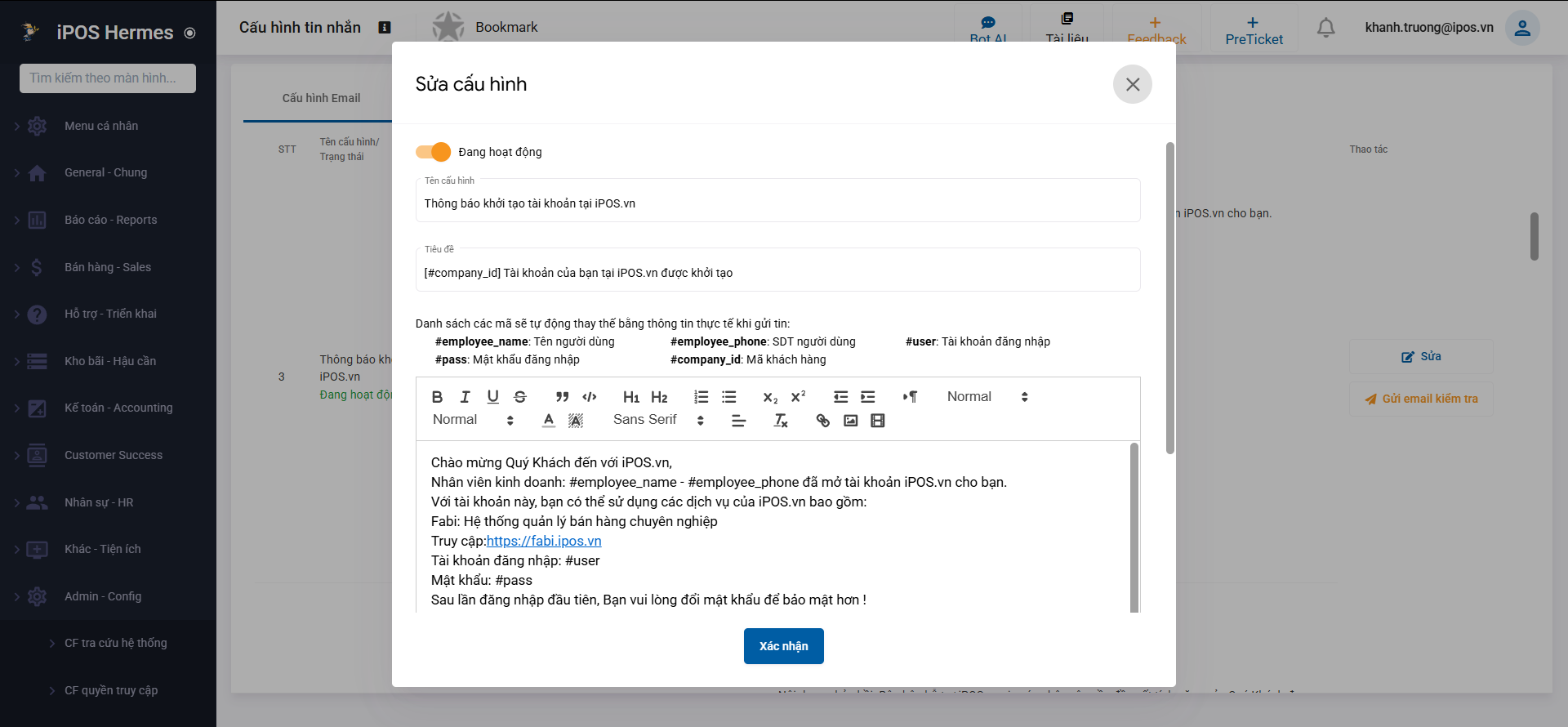Increase the text indent
The width and height of the screenshot is (1568, 727).
[x=868, y=397]
